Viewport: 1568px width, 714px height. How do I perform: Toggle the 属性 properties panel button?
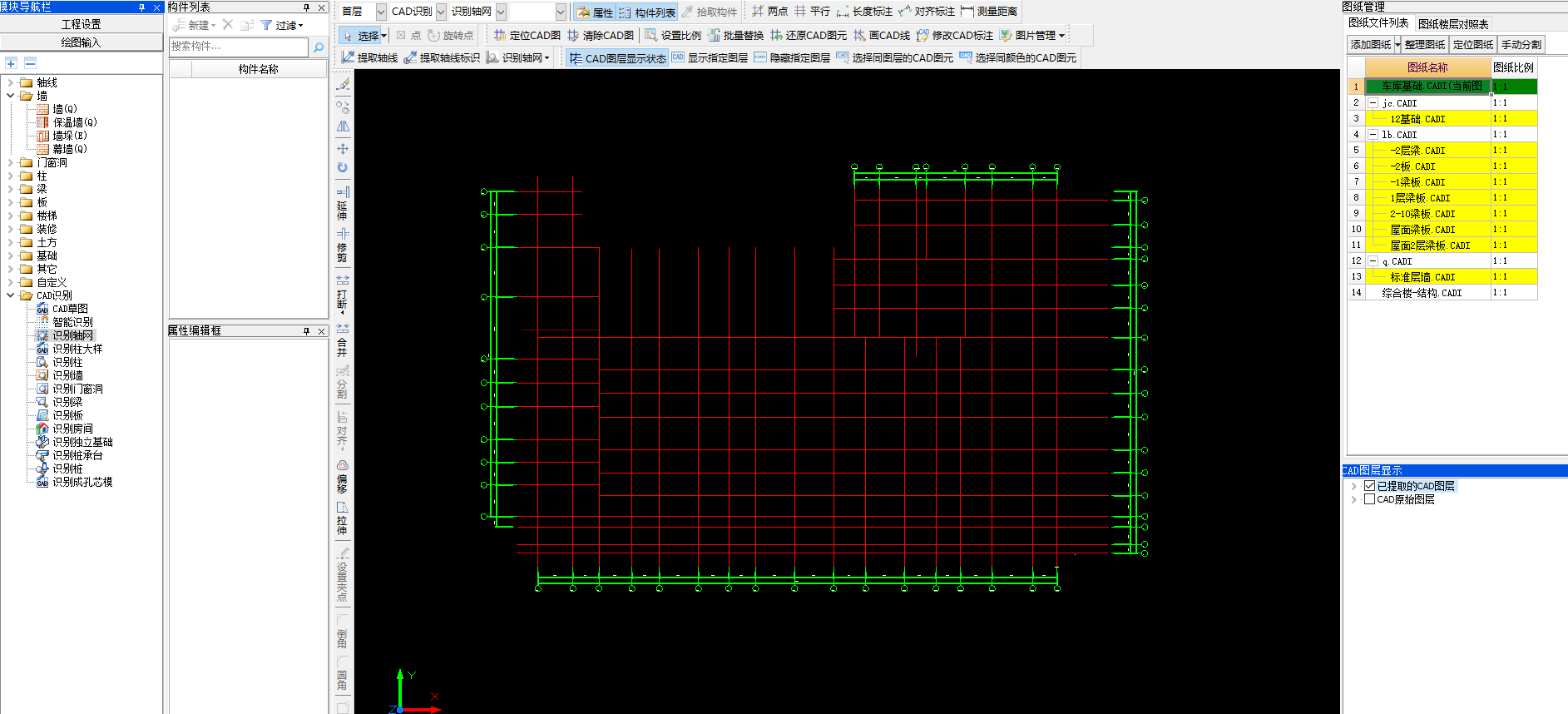tap(595, 12)
